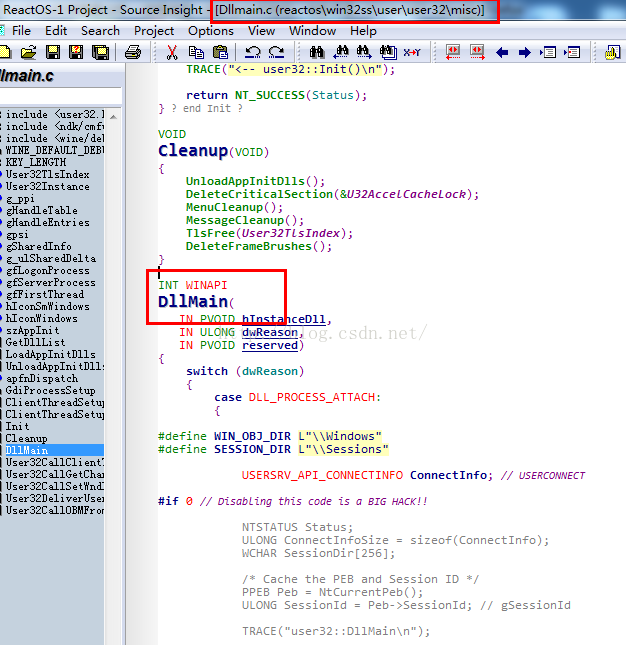Screen dimensions: 626x645
Task: Redo the last undone edit
Action: point(276,52)
